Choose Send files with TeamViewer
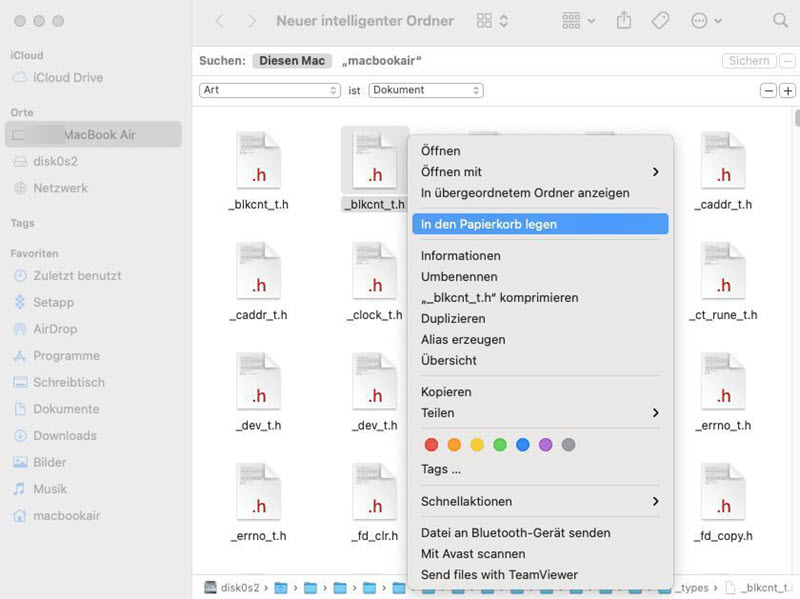 pos(540,575)
